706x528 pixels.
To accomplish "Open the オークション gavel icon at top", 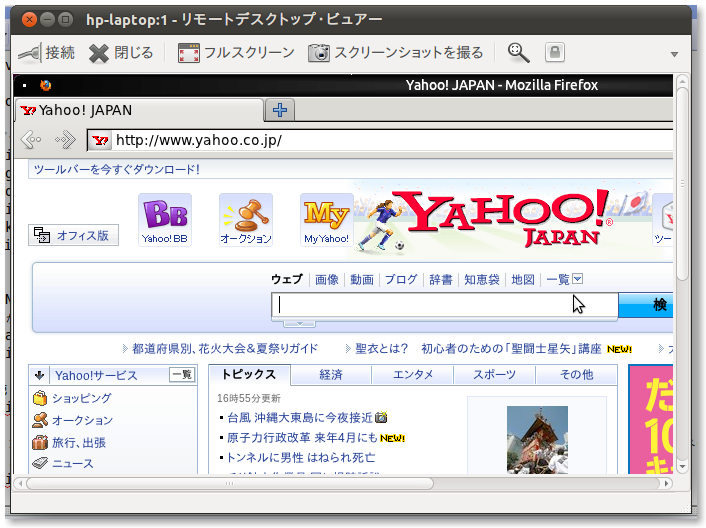I will 246,220.
